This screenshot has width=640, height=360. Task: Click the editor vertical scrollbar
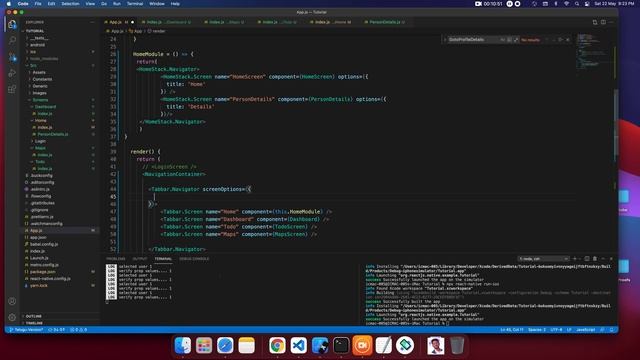[x=616, y=122]
